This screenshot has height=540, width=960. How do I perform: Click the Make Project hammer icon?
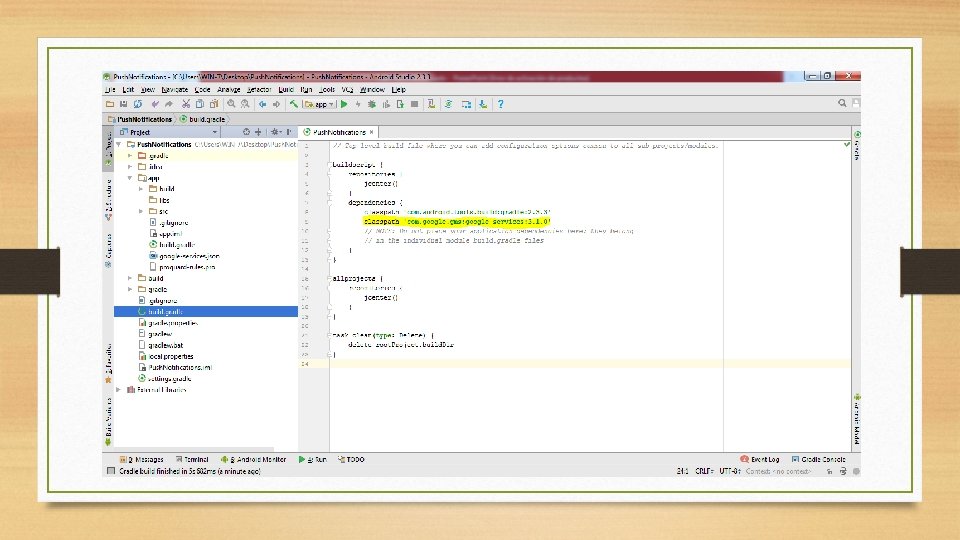[294, 105]
